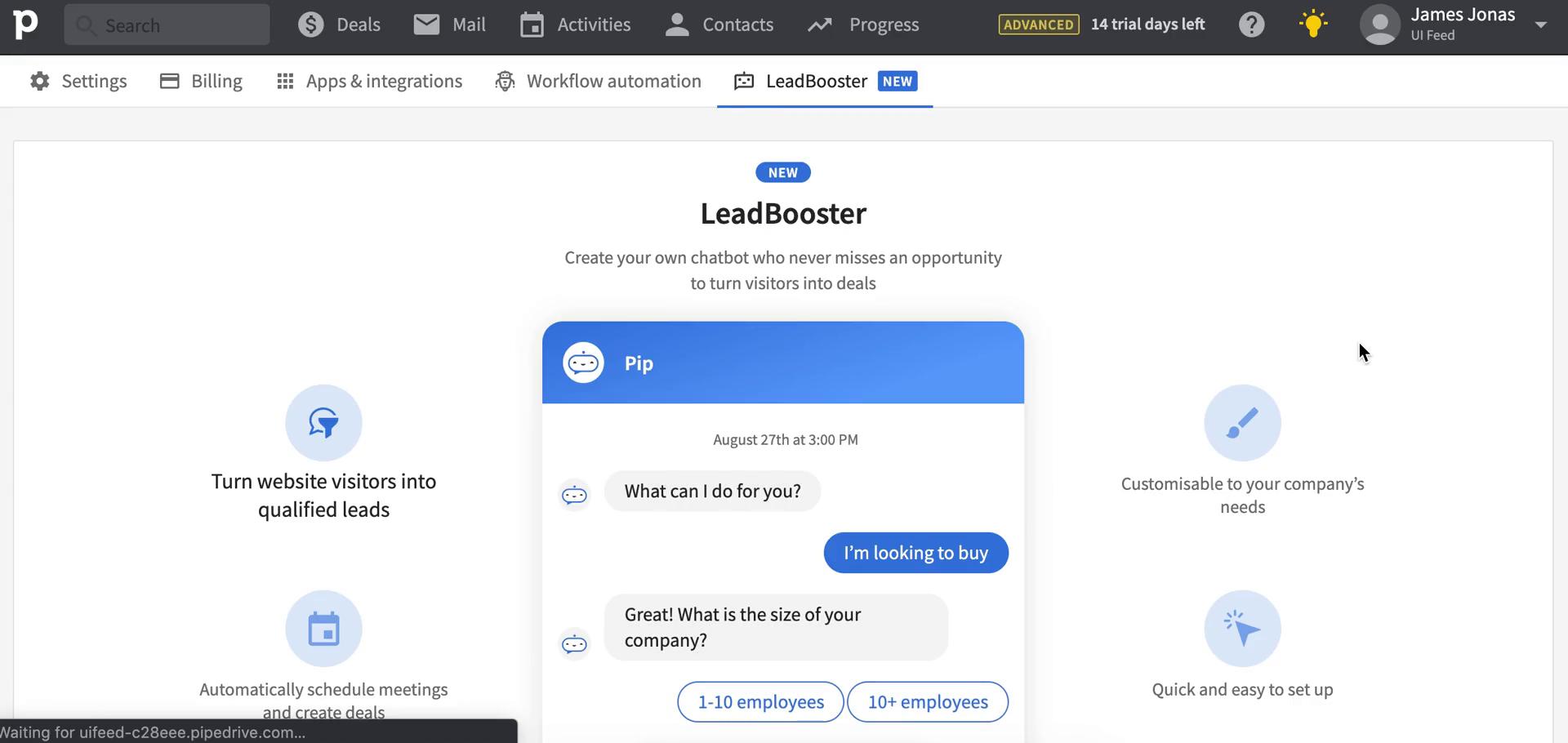
Task: Click the Search input field
Action: tap(167, 24)
